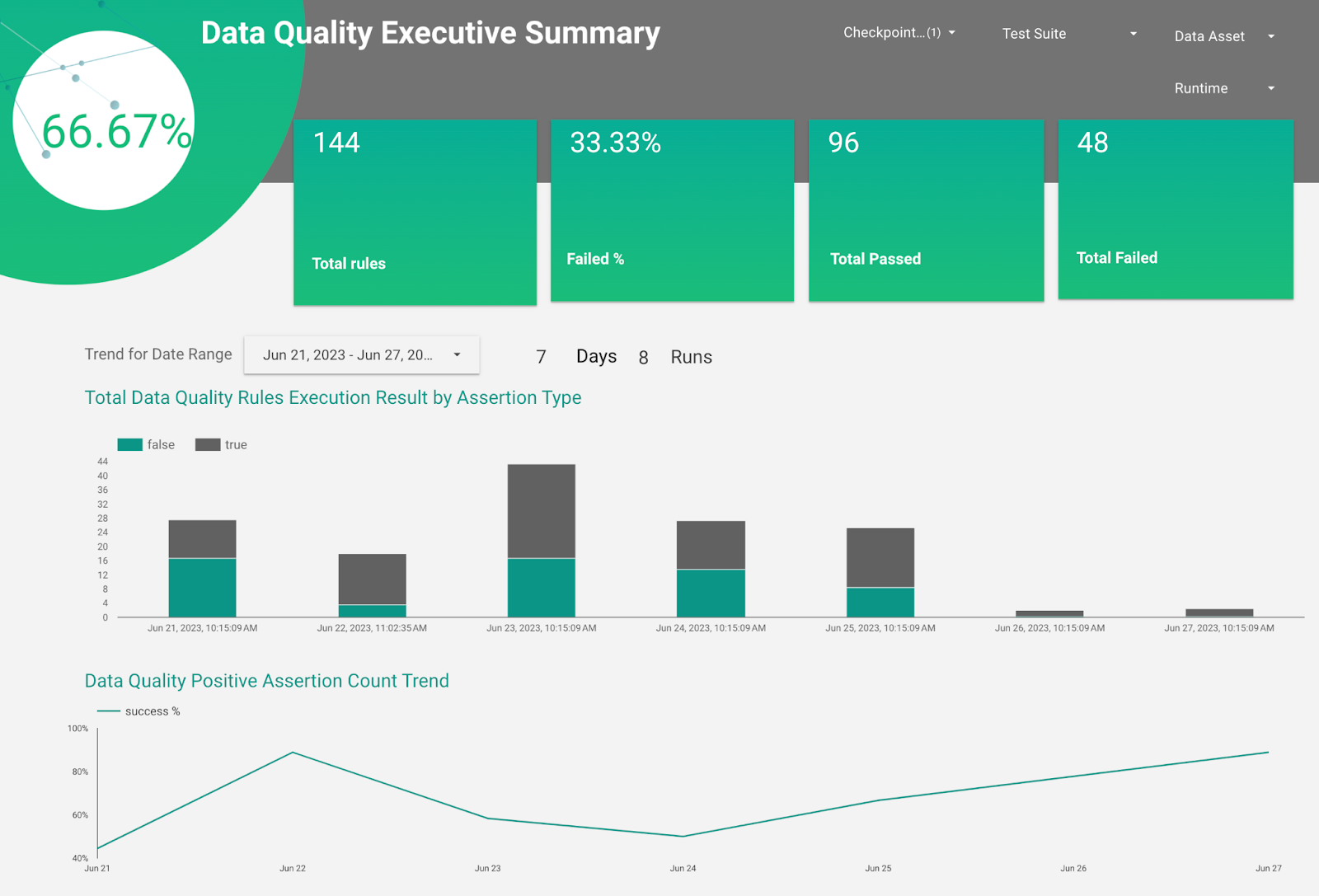1319x896 pixels.
Task: Click the true segment of Jun 22 bar
Action: pos(373,579)
